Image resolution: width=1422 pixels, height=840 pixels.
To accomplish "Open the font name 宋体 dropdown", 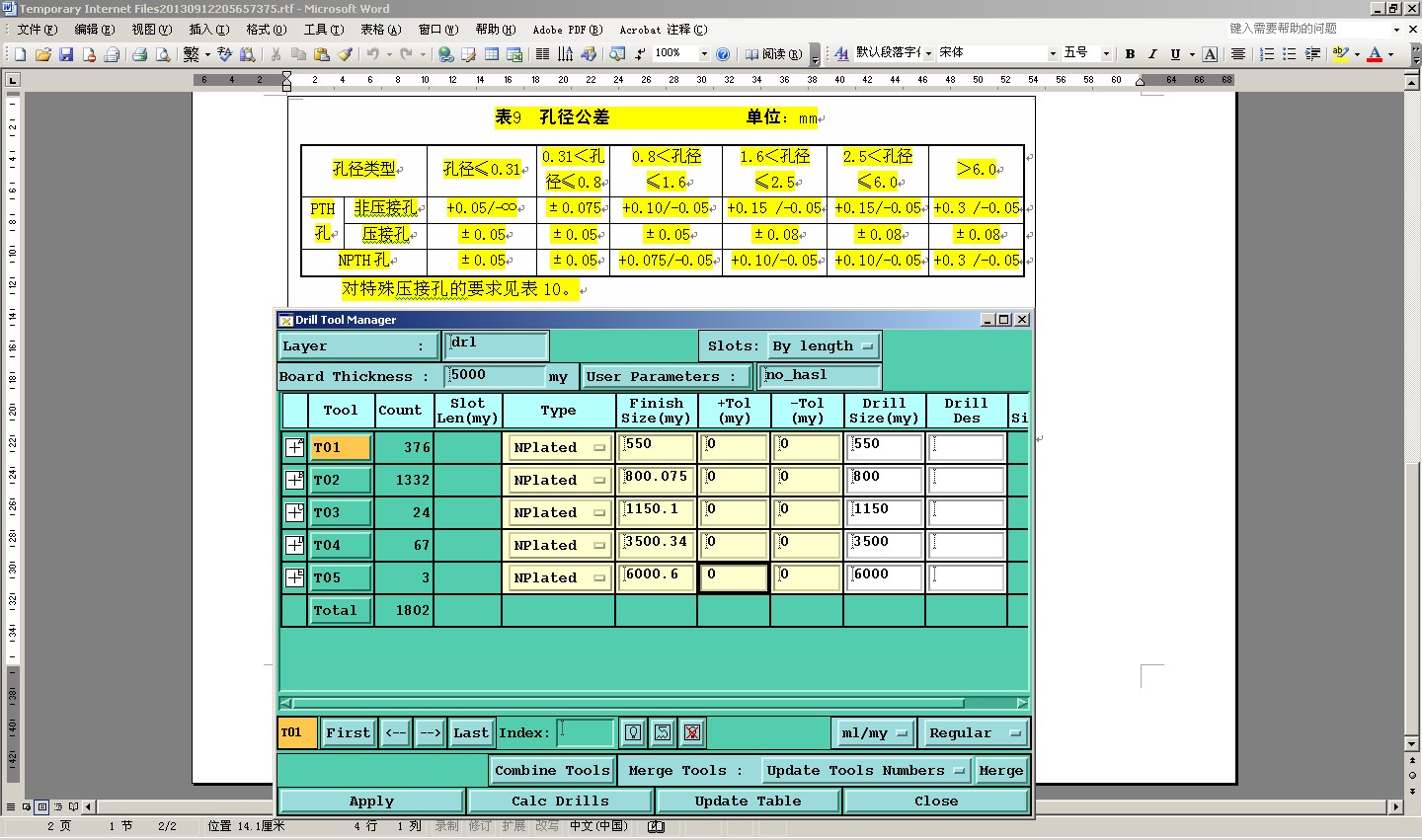I will [1053, 54].
